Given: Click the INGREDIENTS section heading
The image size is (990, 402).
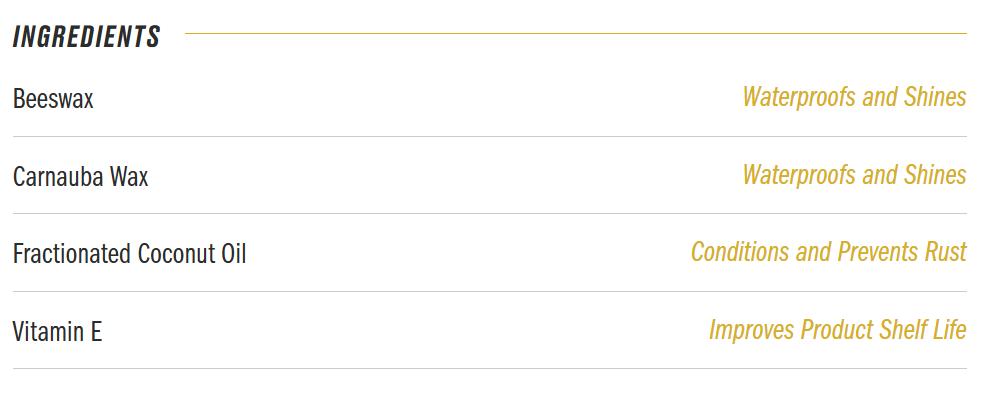Looking at the screenshot, I should (x=86, y=37).
